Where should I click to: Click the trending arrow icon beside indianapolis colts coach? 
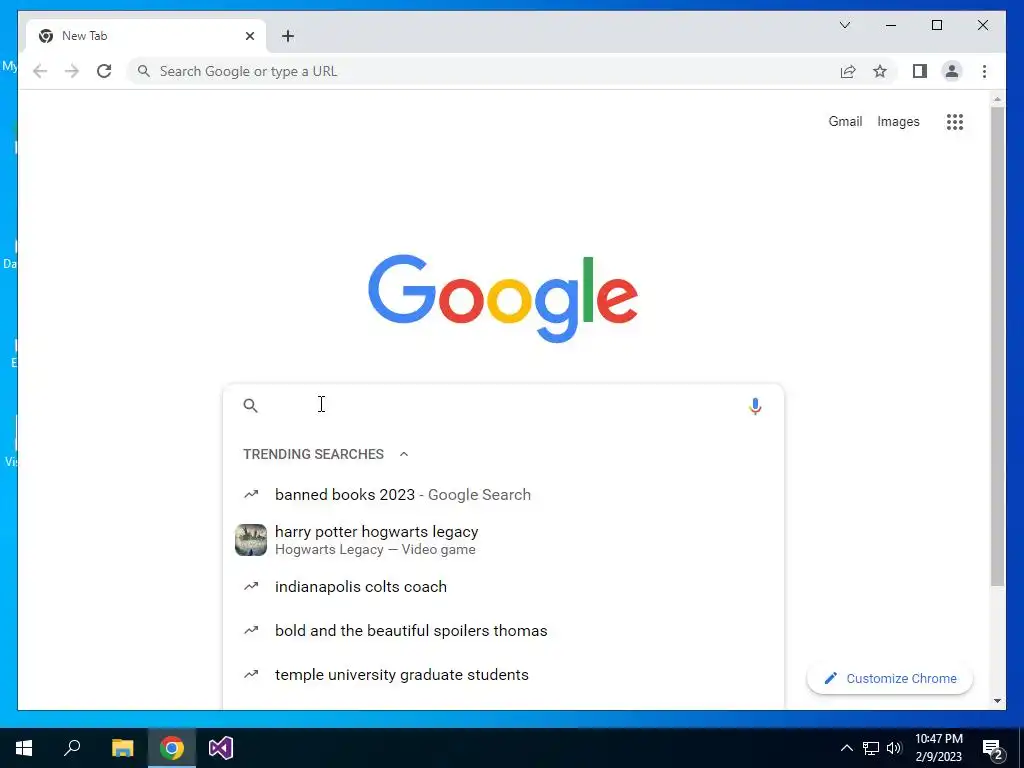251,586
